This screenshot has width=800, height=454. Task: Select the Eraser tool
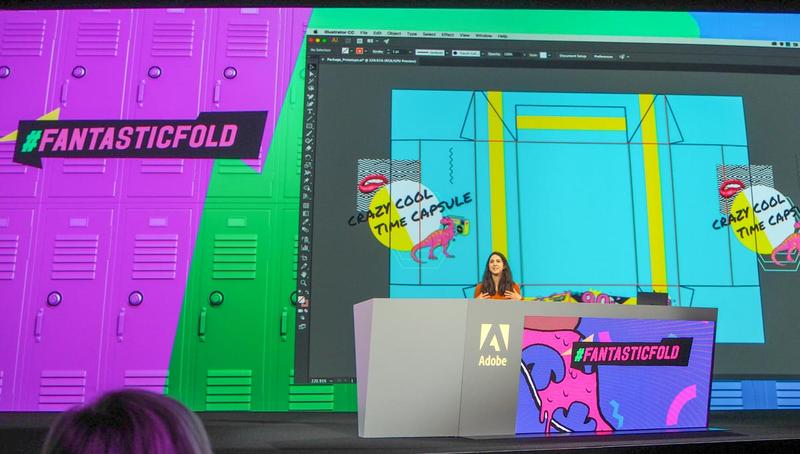309,148
